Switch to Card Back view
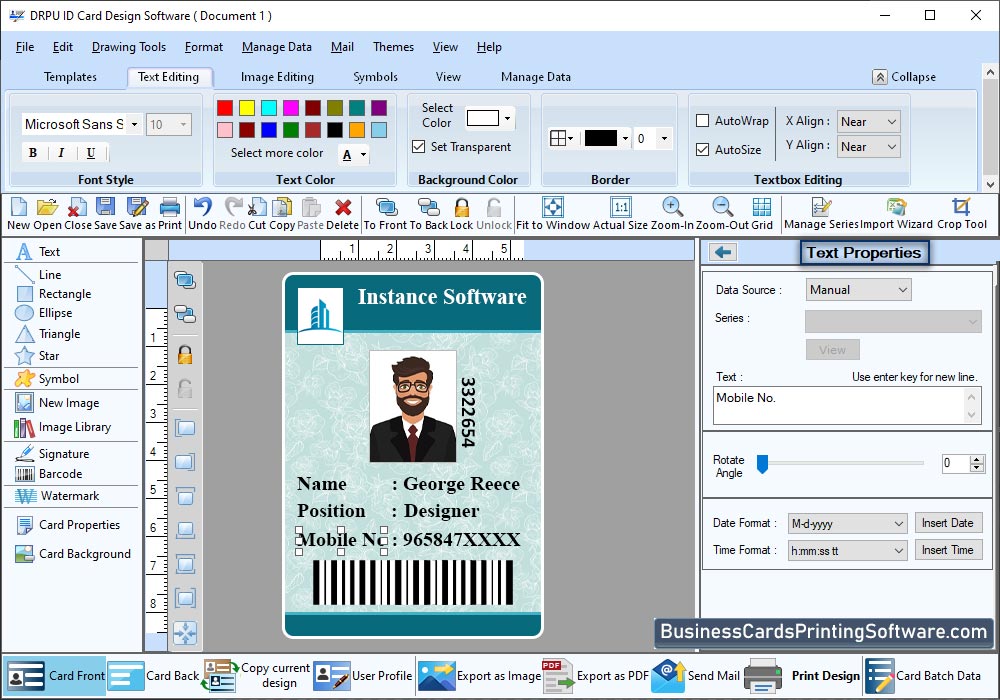The width and height of the screenshot is (1000, 700). click(x=154, y=676)
